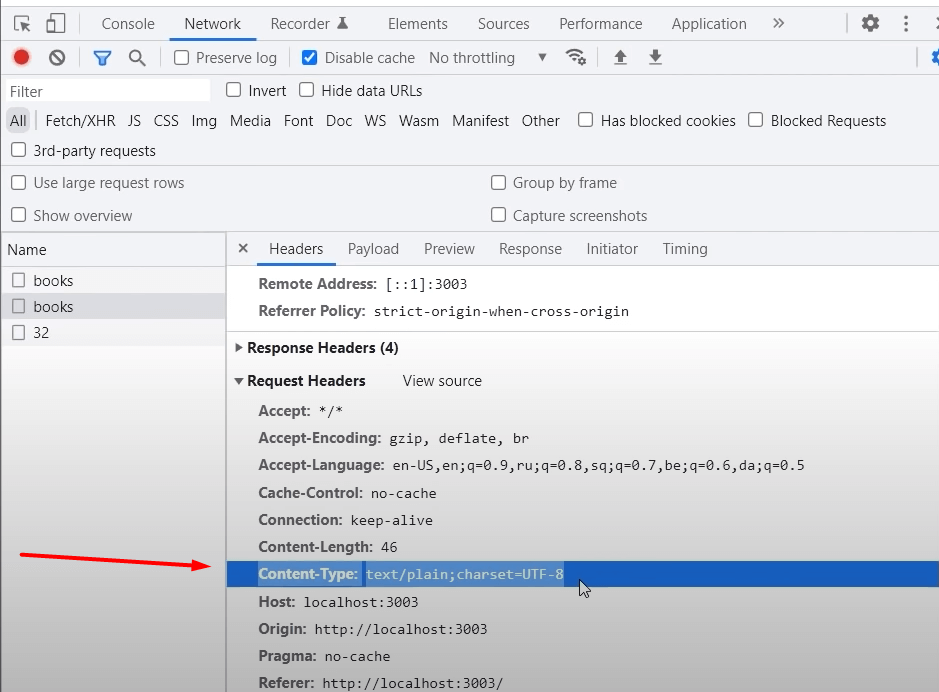Clear the network log
Image resolution: width=939 pixels, height=692 pixels.
(57, 58)
